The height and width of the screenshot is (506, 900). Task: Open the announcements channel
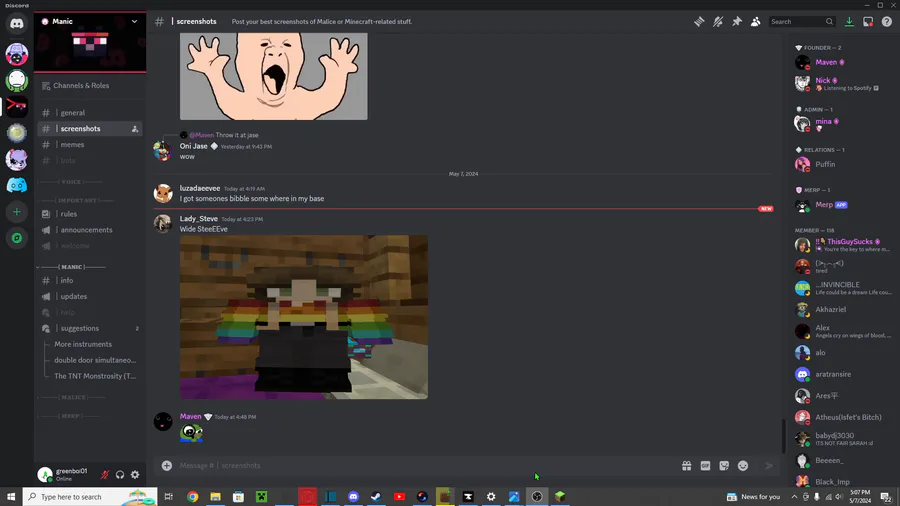pos(90,230)
